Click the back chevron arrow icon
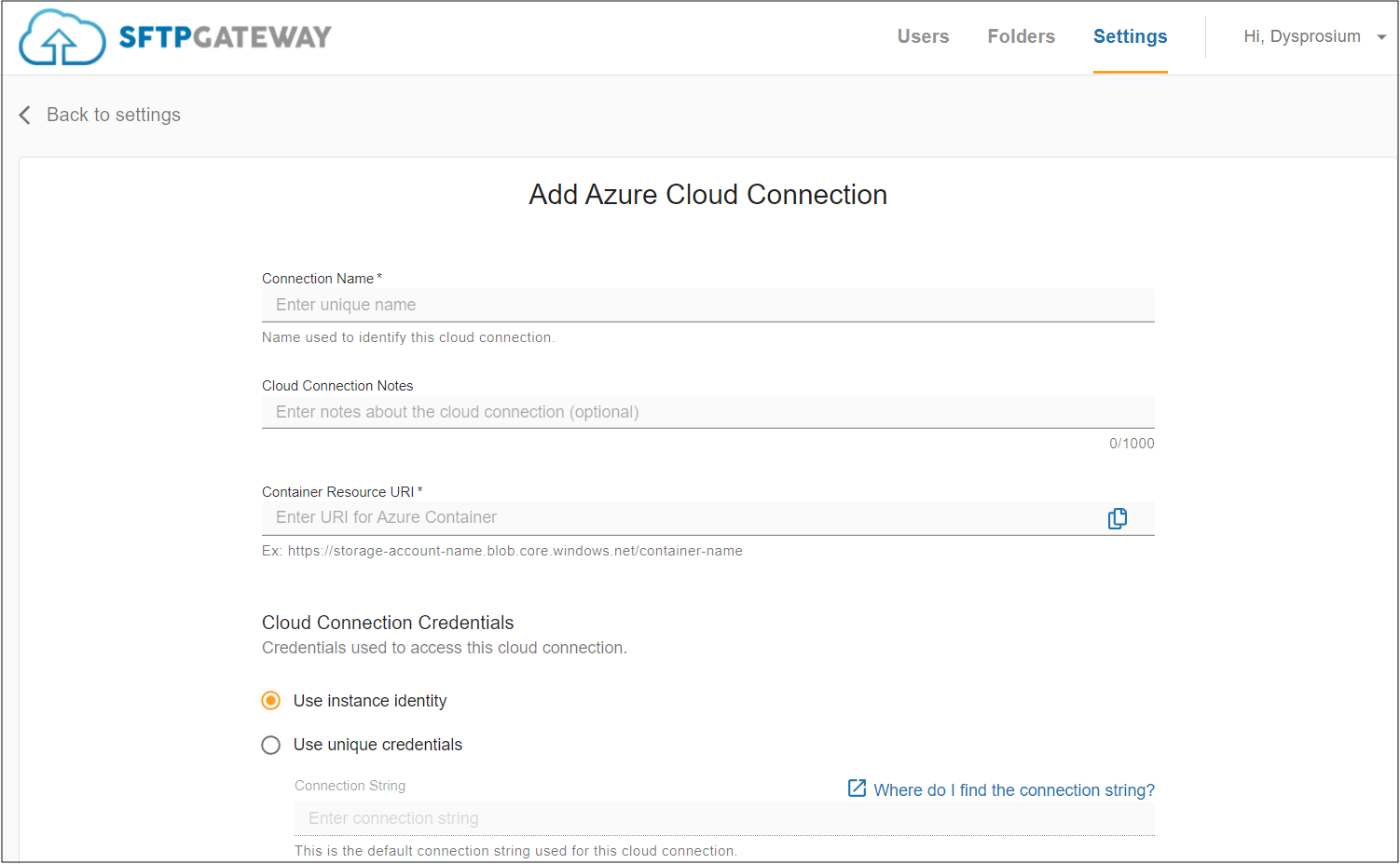1400x864 pixels. pos(25,115)
